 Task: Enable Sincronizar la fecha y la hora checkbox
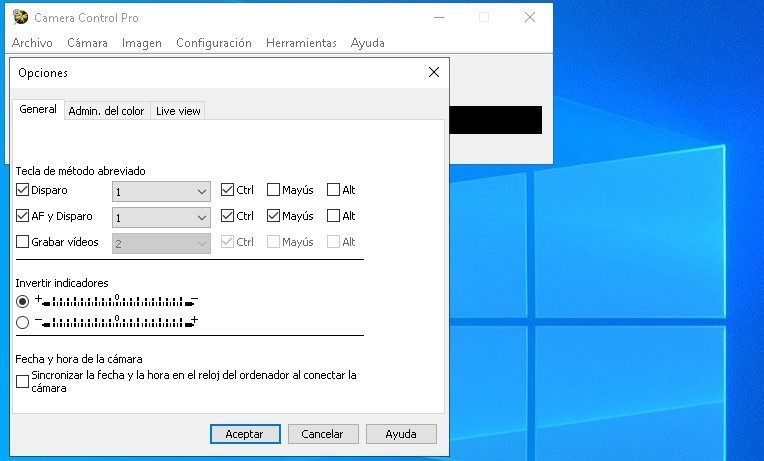click(22, 381)
